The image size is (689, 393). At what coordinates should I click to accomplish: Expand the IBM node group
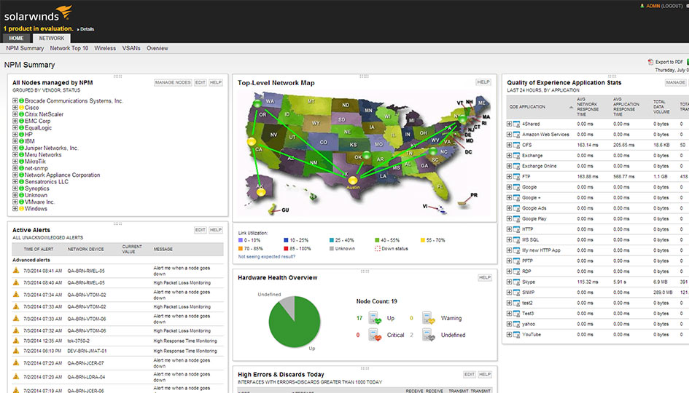[x=15, y=141]
